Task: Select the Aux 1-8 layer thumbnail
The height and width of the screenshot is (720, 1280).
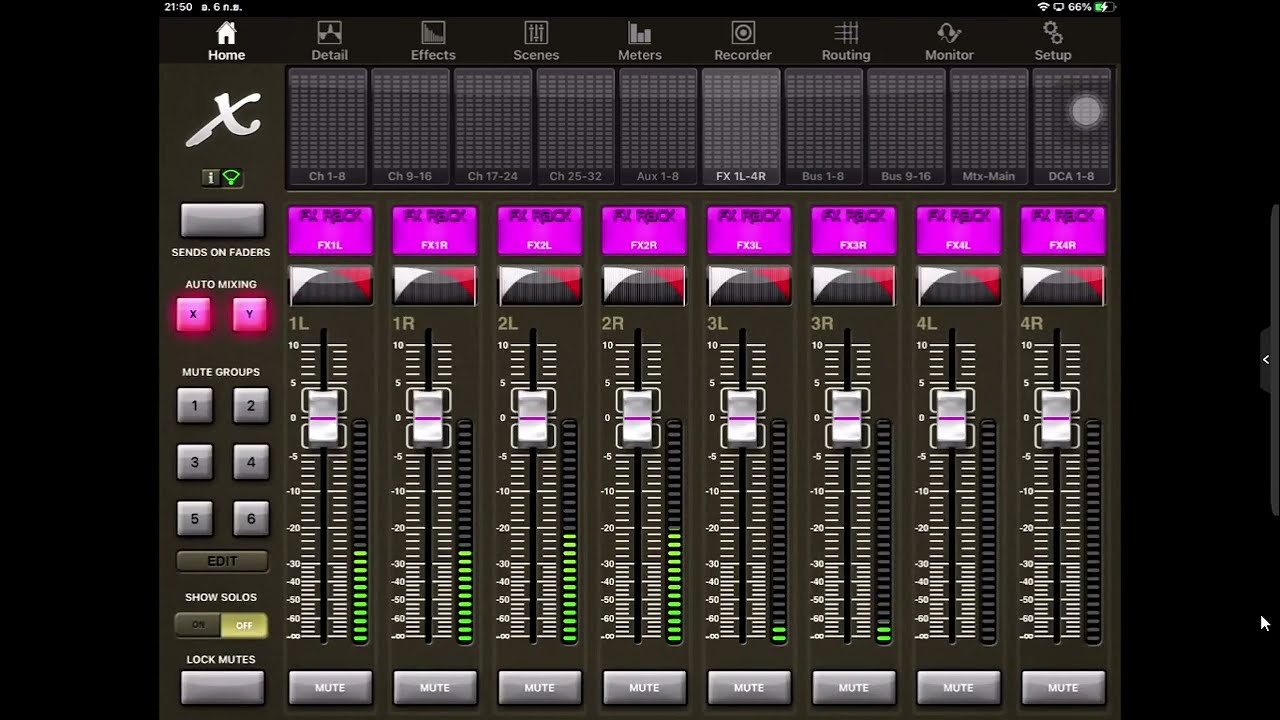Action: click(x=658, y=127)
